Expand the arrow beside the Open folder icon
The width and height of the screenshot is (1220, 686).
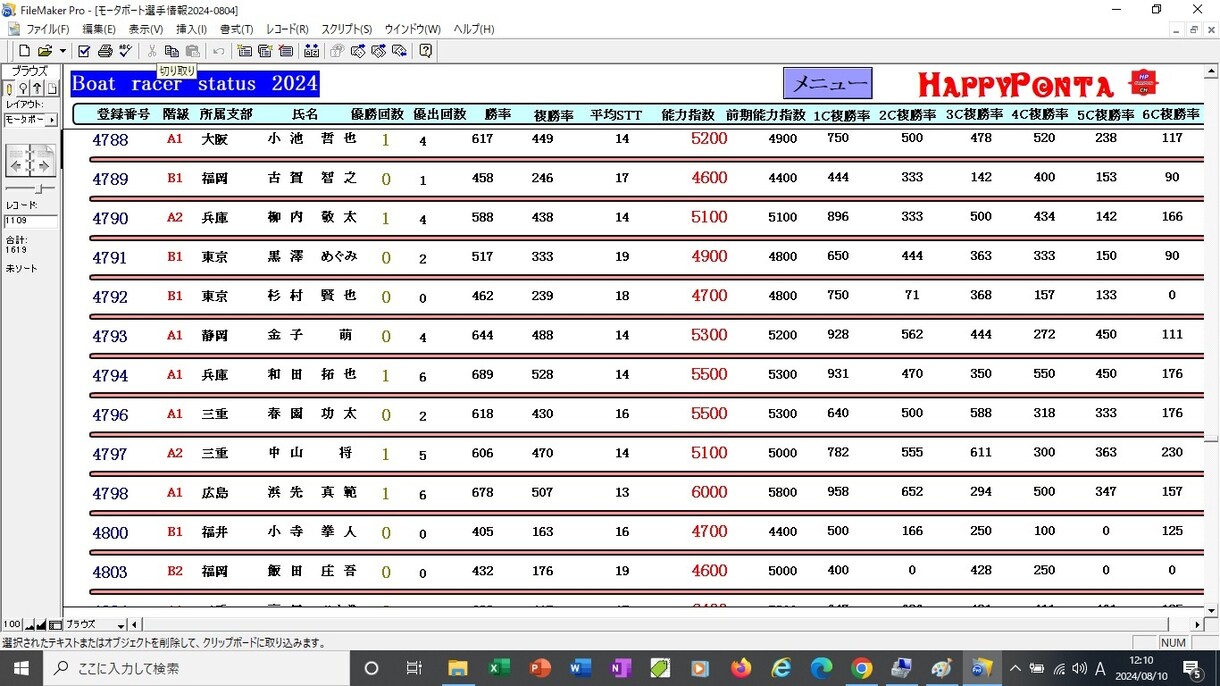62,51
